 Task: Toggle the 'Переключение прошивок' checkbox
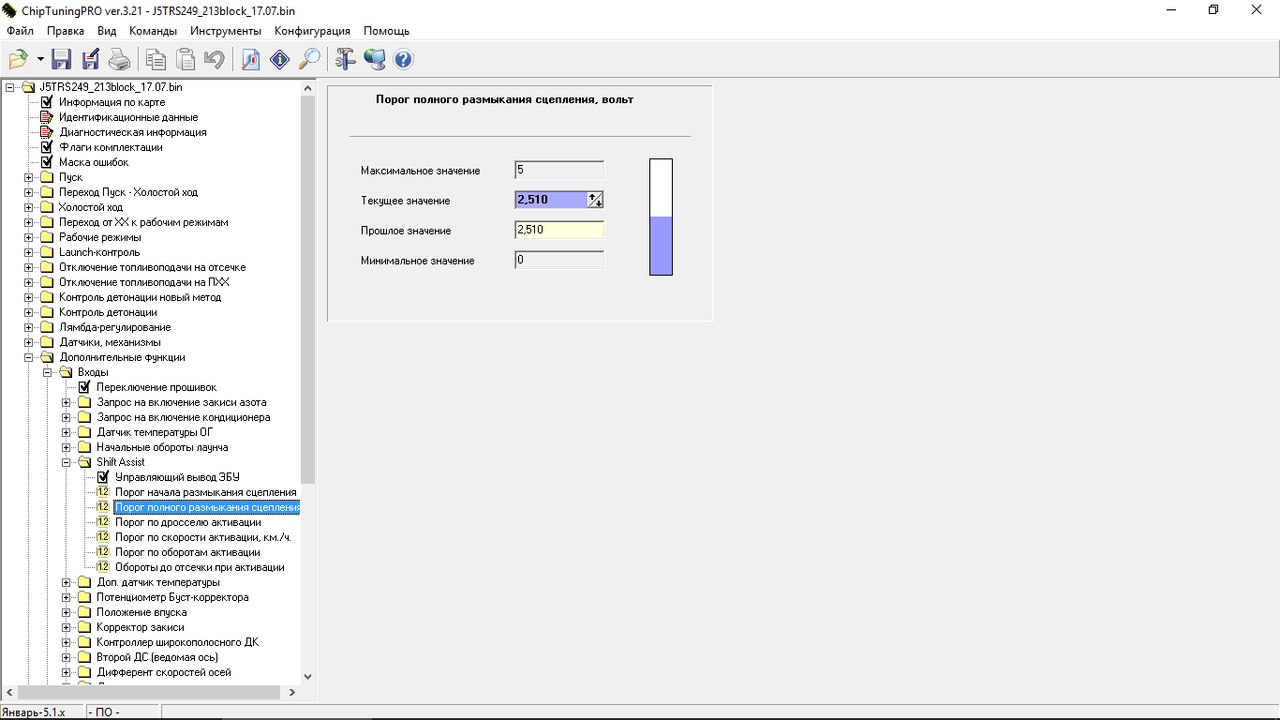[x=84, y=387]
